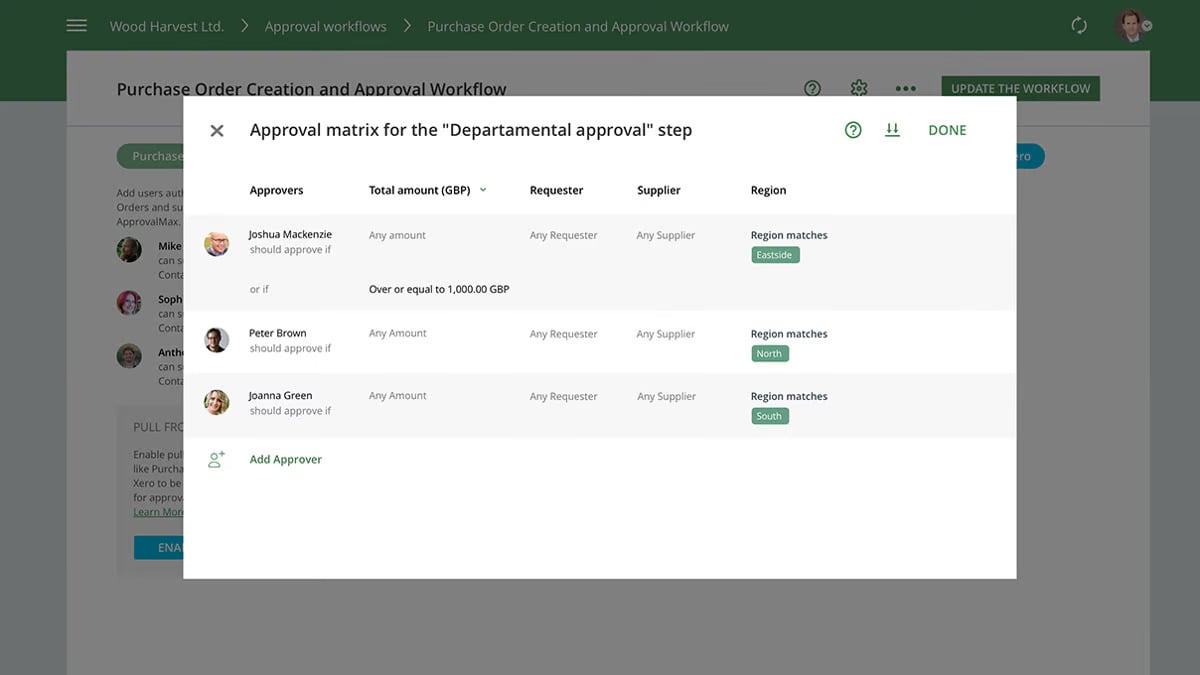Edit Joanna Green's Any Supplier condition
The width and height of the screenshot is (1200, 675).
click(666, 396)
